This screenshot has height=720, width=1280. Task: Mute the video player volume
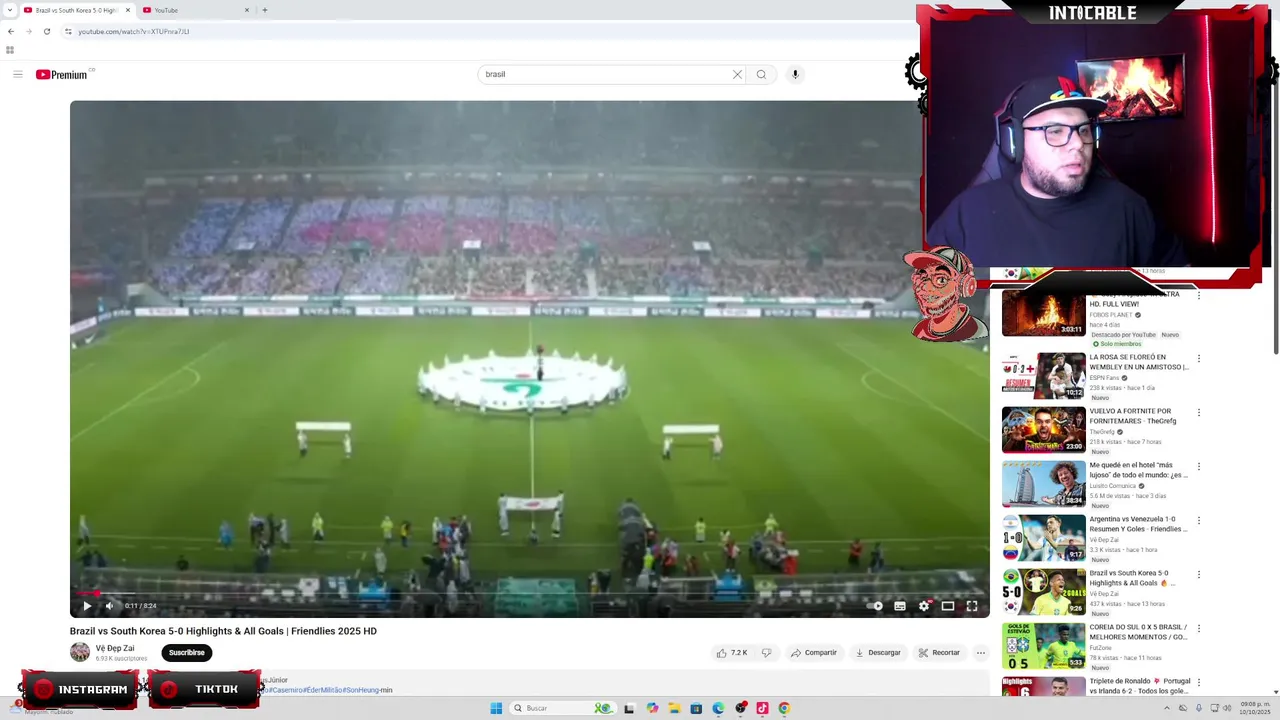coord(109,606)
